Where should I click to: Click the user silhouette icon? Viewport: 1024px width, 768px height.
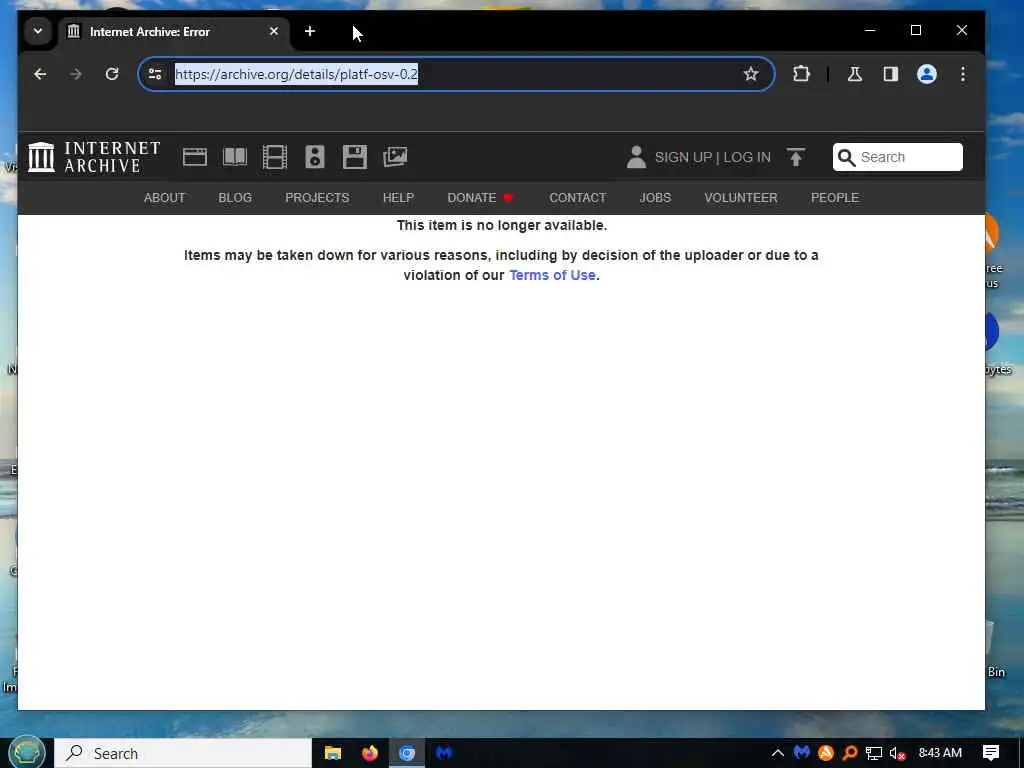tap(636, 157)
